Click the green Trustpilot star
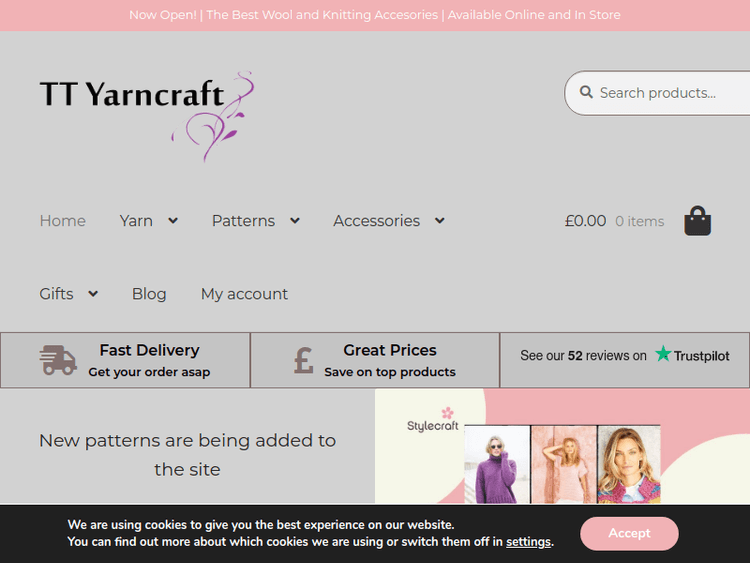The width and height of the screenshot is (750, 563). point(663,354)
